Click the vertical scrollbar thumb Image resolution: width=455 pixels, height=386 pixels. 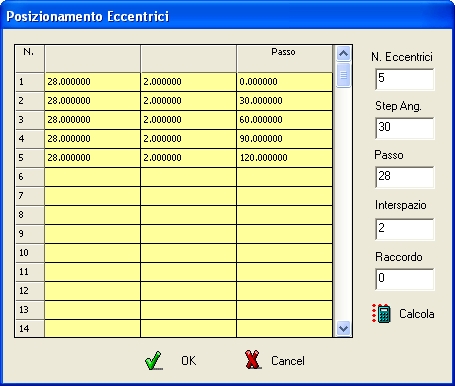(343, 75)
